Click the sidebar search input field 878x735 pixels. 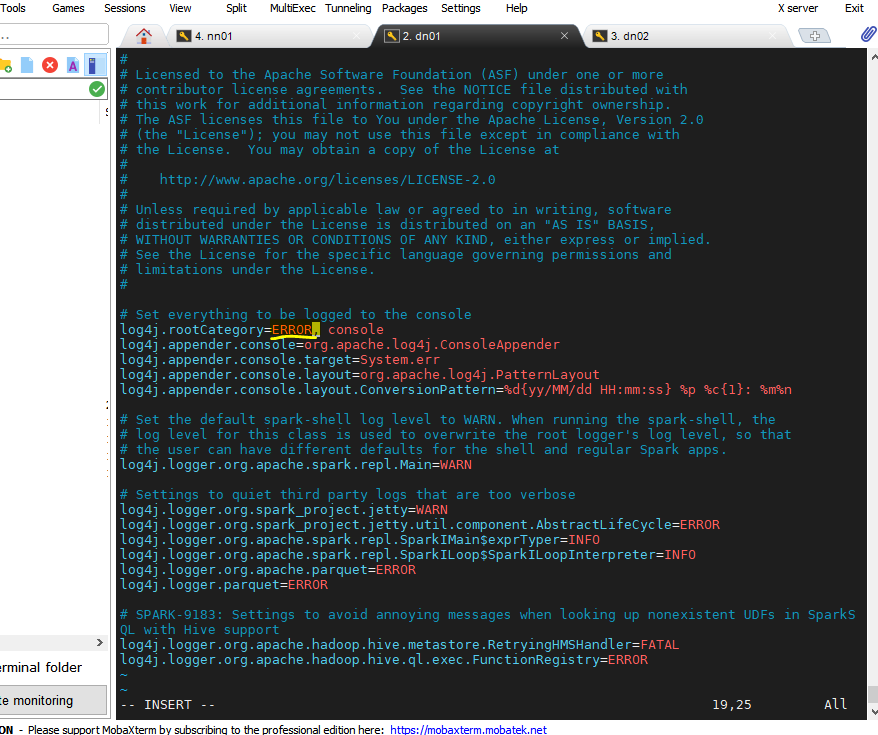point(54,34)
